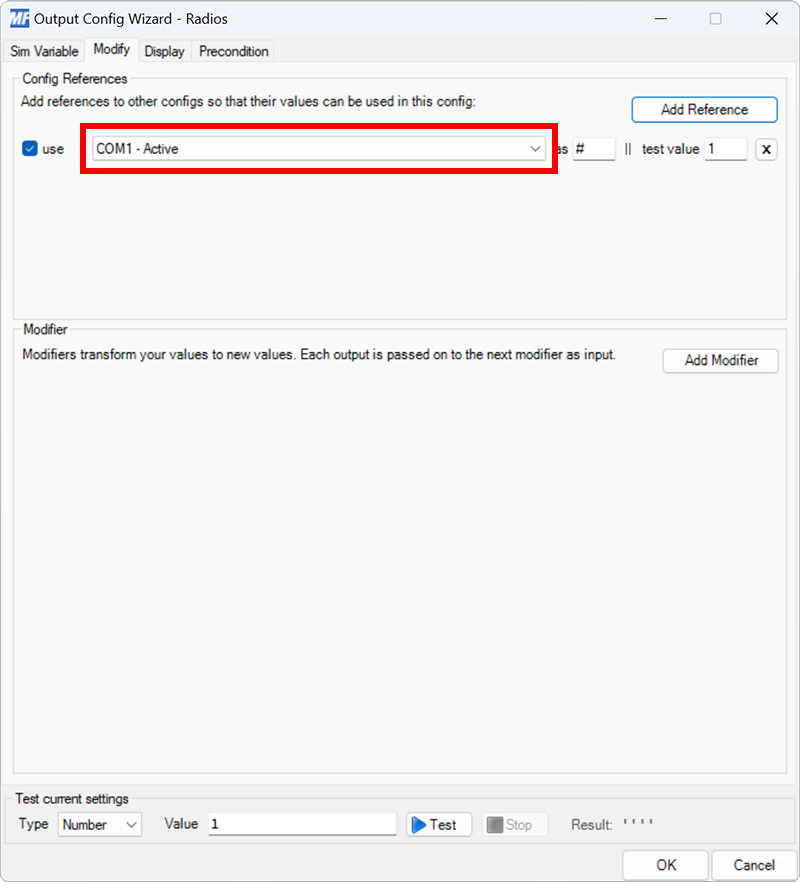Enable the 'use' checkbox for config reference

[x=30, y=148]
